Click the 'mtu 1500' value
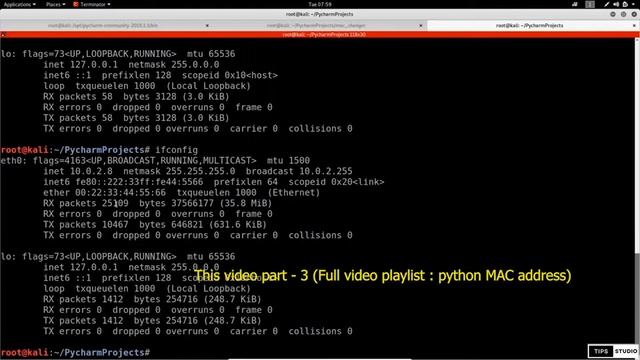This screenshot has width=640, height=360. click(x=288, y=160)
